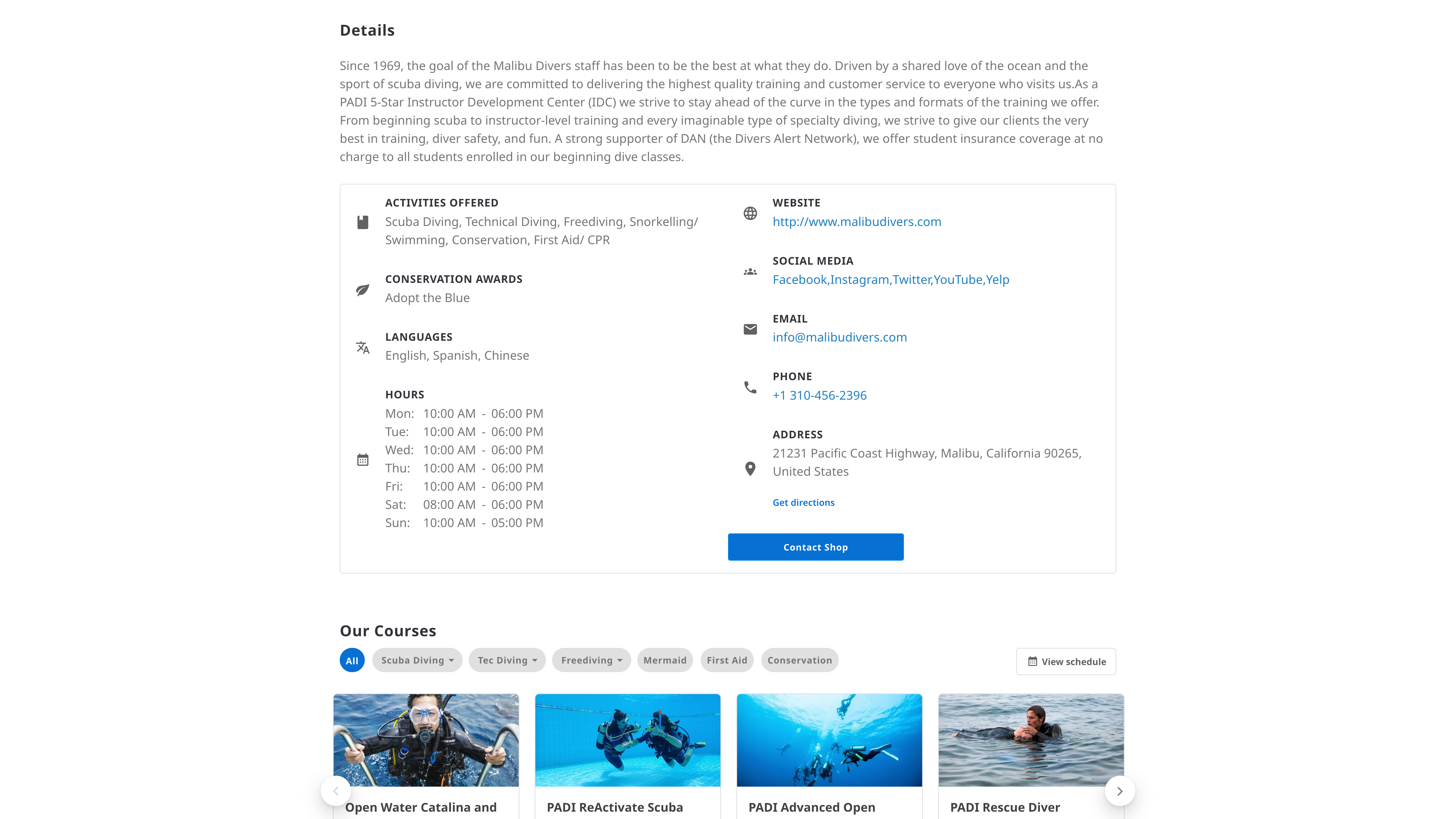Click the globe icon beside Website
1456x819 pixels.
(x=750, y=213)
